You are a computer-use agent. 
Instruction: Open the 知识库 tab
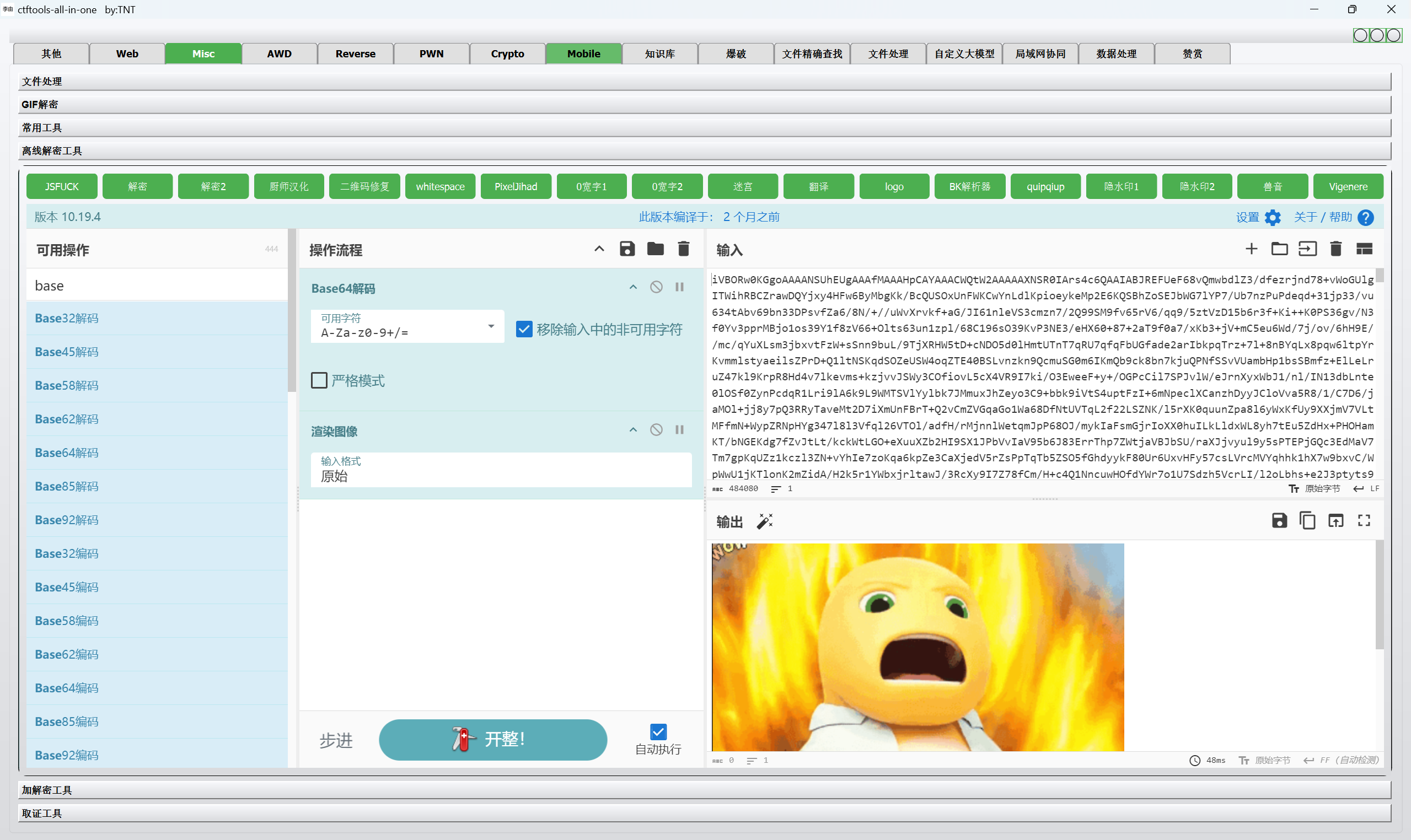point(659,54)
